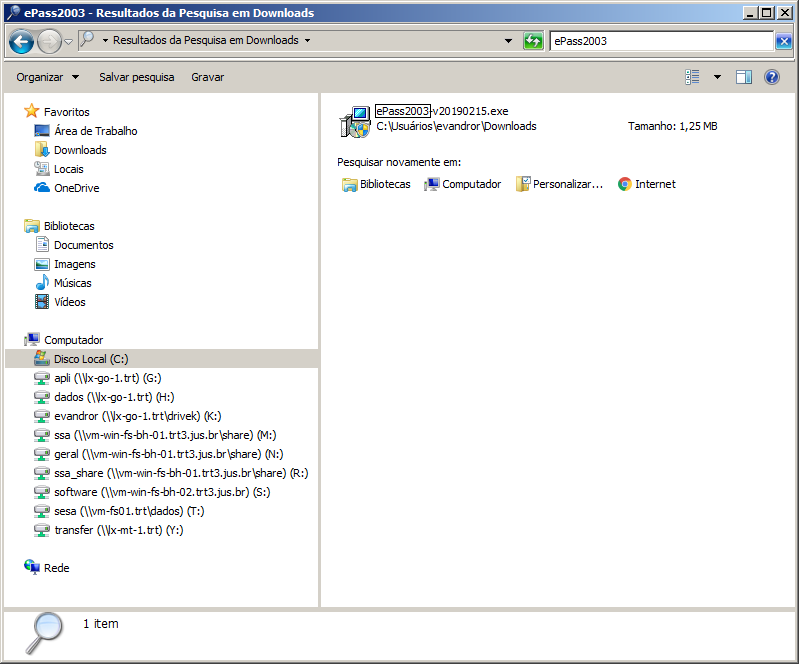Click the Tamanho: 1,25 MB text
The width and height of the screenshot is (799, 664).
pos(672,126)
